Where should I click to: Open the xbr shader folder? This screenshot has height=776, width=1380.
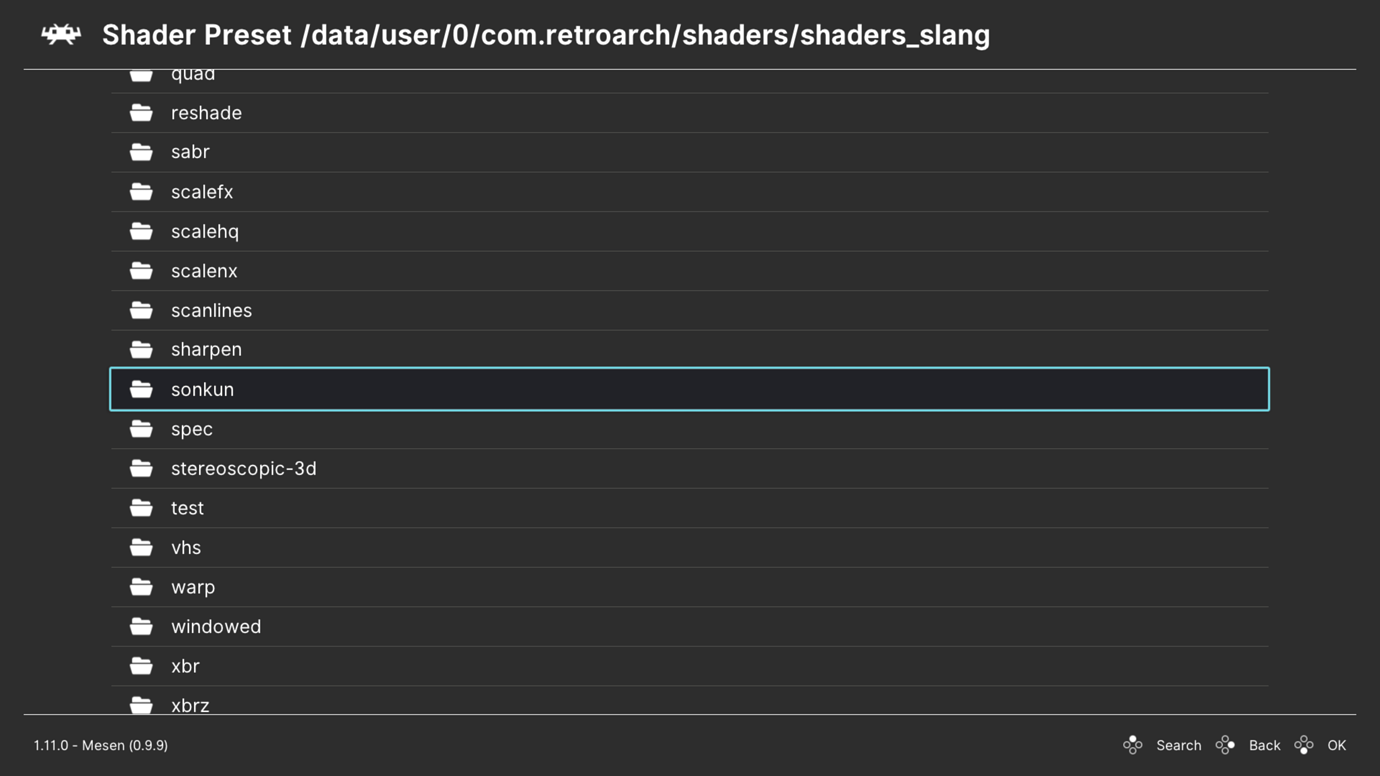point(185,666)
